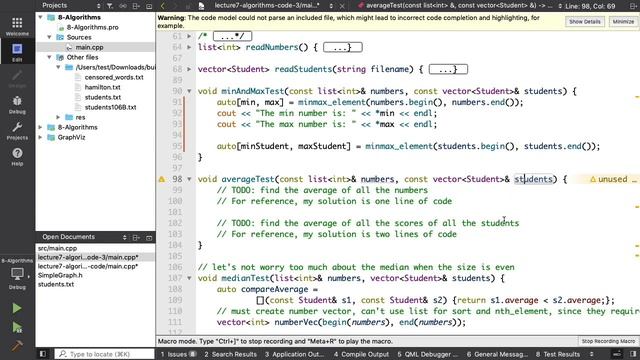Image resolution: width=640 pixels, height=360 pixels.
Task: Open the Help mode
Action: 17,157
